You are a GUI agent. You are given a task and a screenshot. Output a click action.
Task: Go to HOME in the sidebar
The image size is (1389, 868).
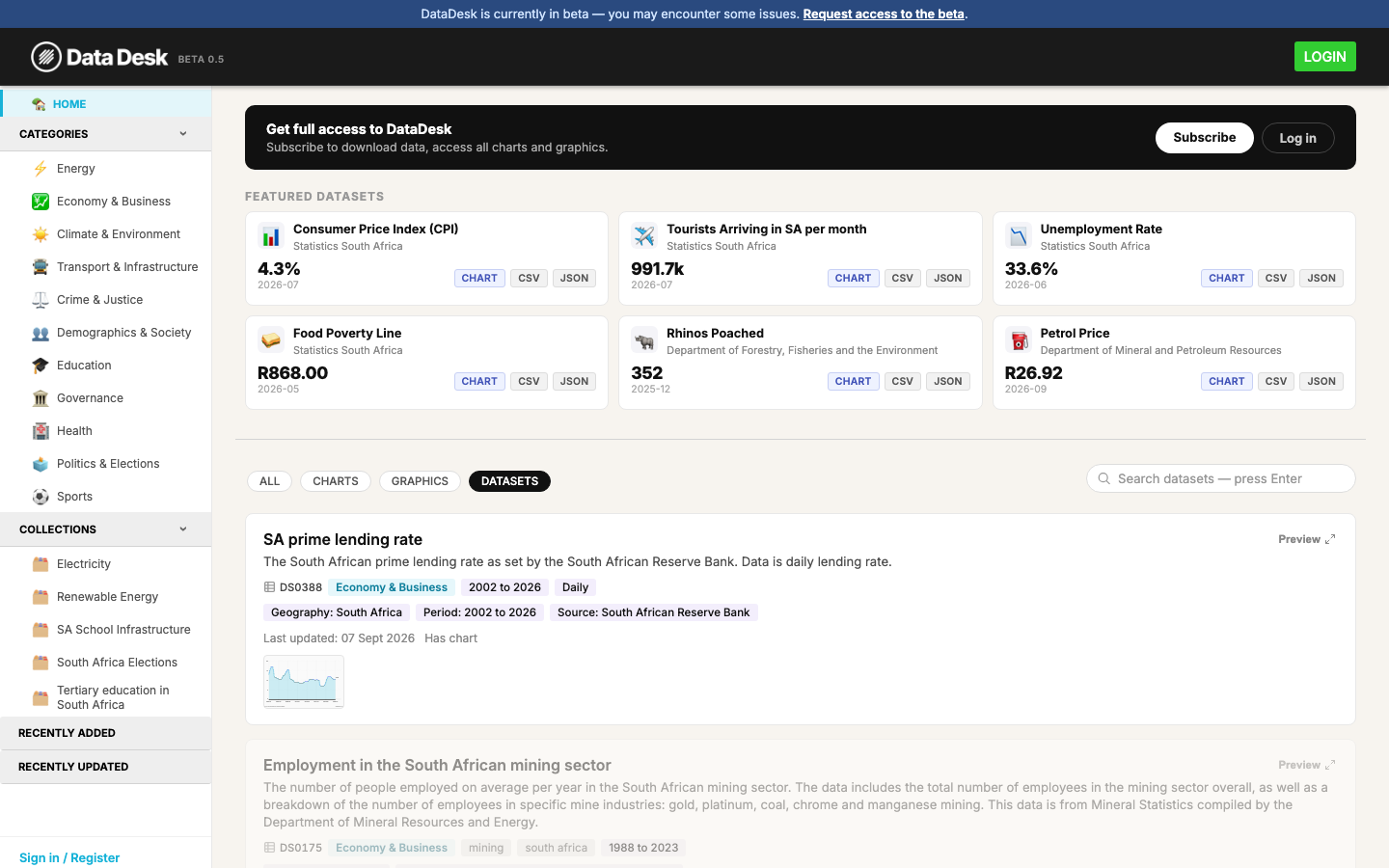106,104
